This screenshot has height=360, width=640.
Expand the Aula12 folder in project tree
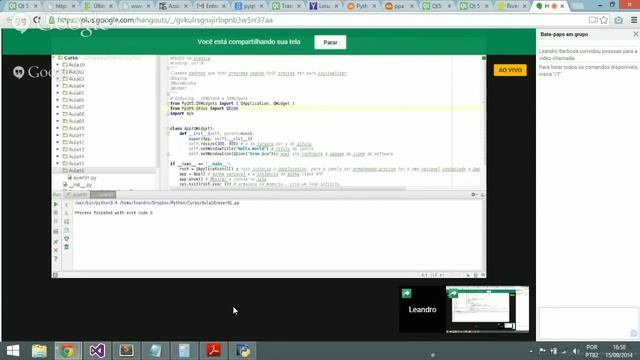tap(58, 142)
